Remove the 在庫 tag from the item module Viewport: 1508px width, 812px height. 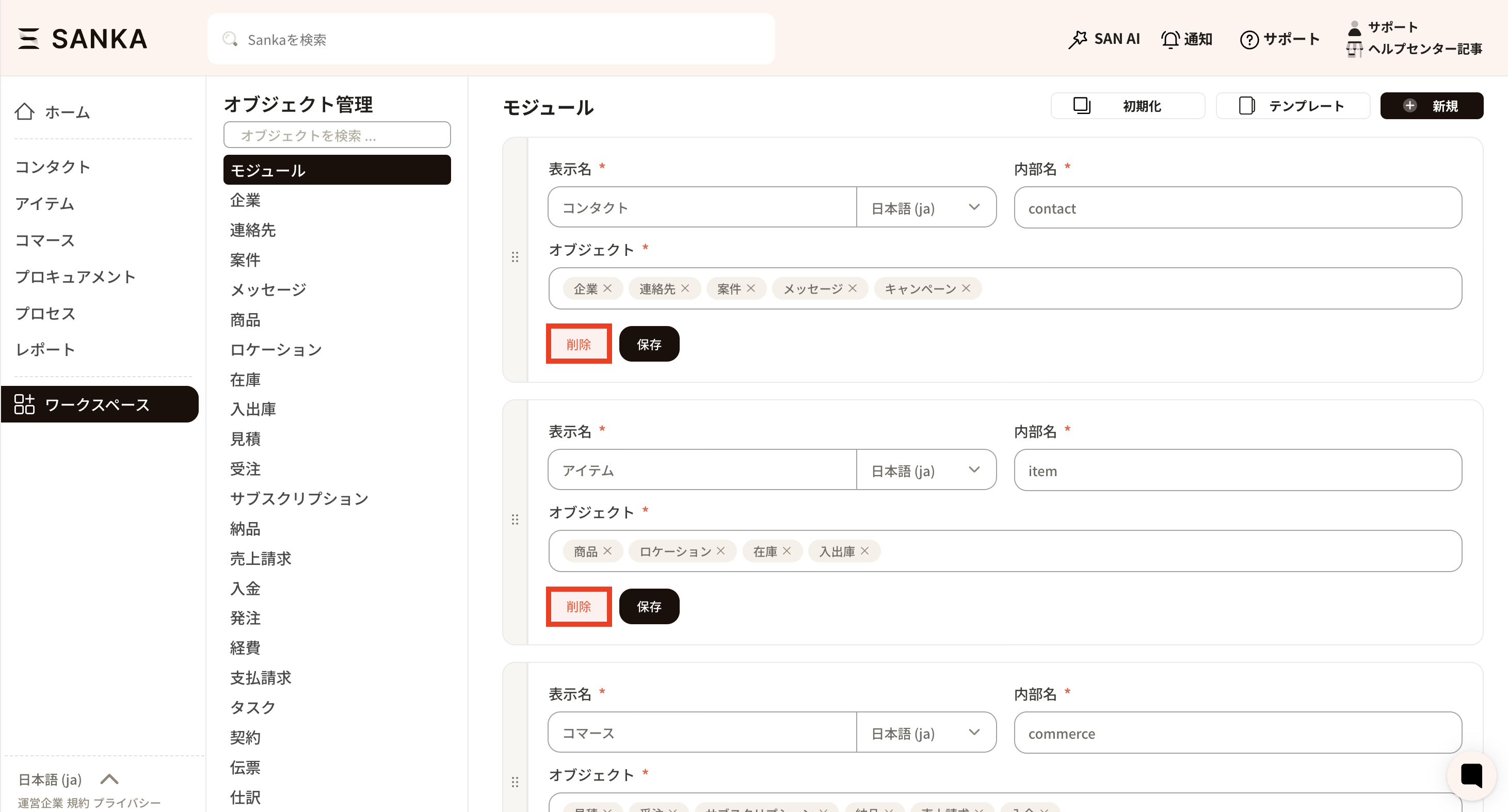click(x=786, y=551)
